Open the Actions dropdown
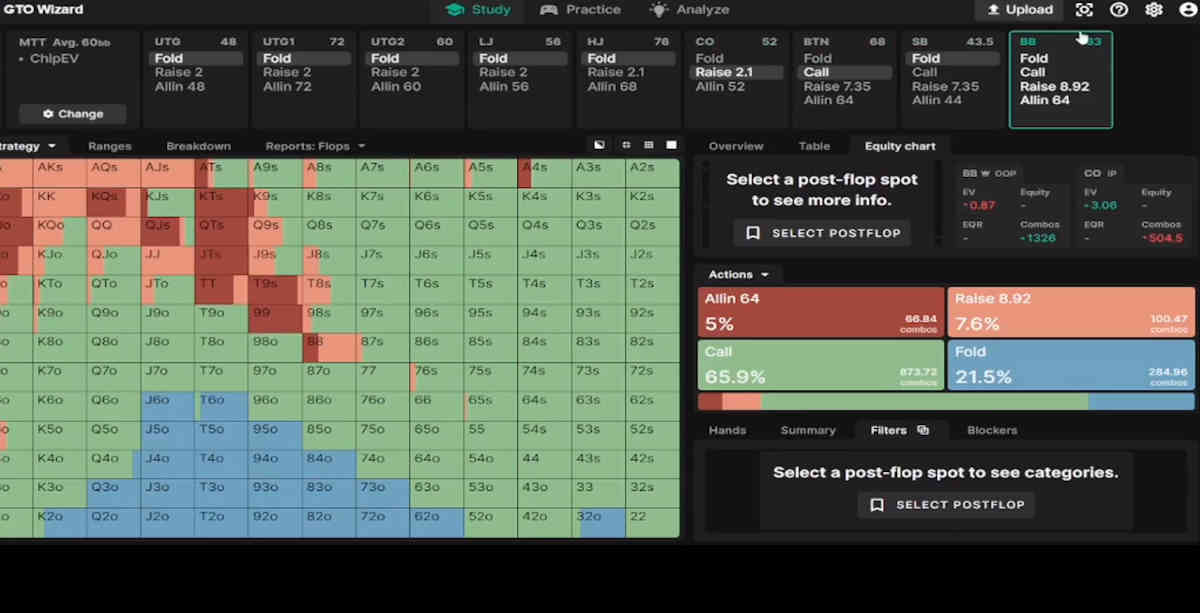Screen dimensions: 1200x613 (x=739, y=274)
